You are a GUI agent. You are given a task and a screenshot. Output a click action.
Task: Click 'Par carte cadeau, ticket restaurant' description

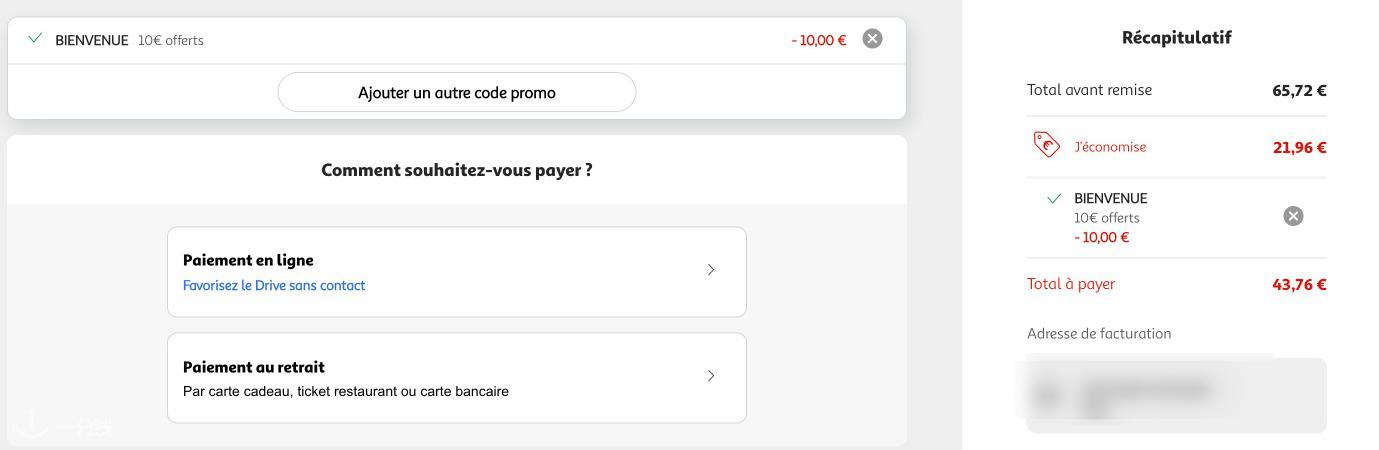345,392
